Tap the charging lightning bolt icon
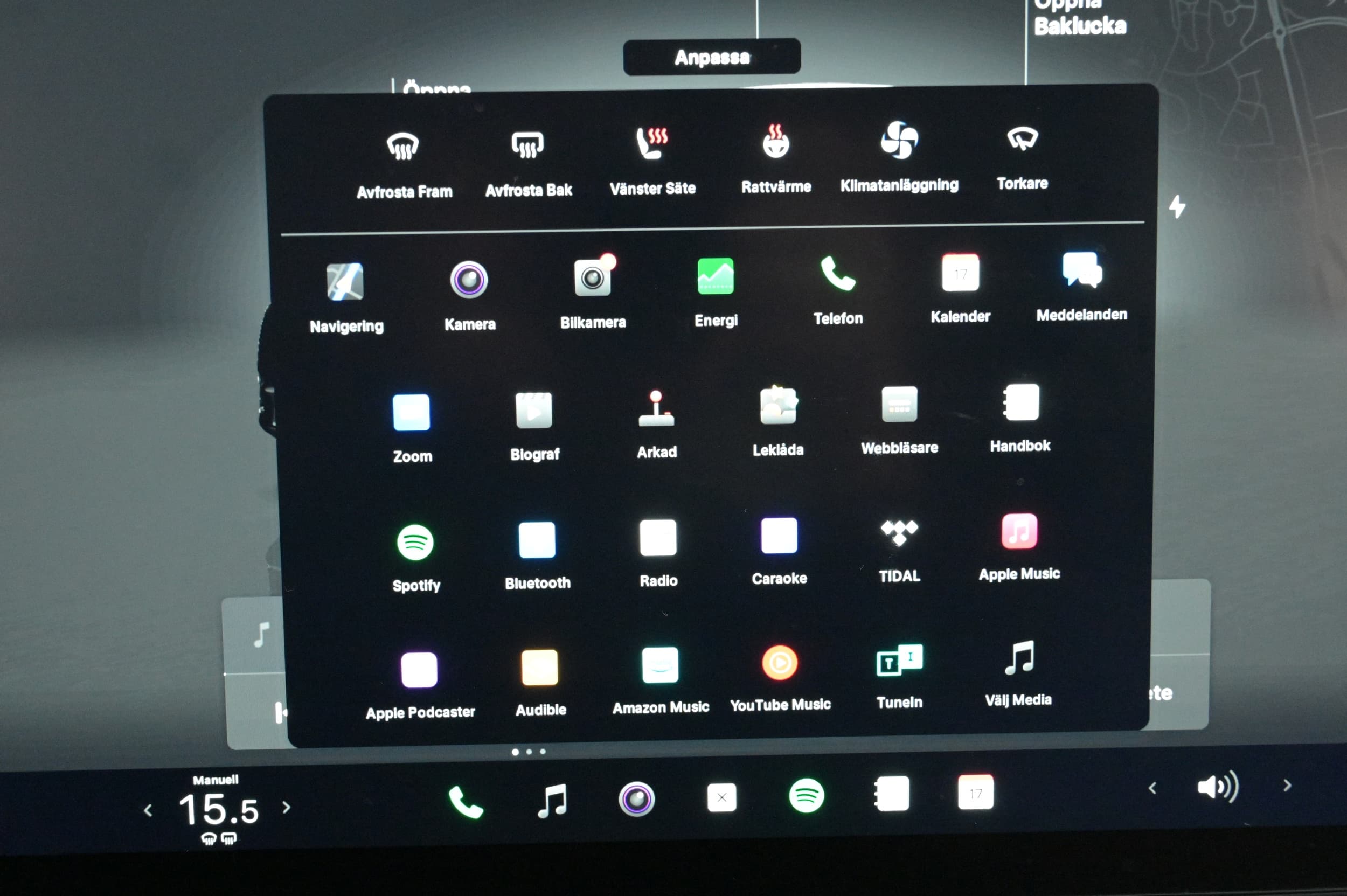 [x=1177, y=206]
